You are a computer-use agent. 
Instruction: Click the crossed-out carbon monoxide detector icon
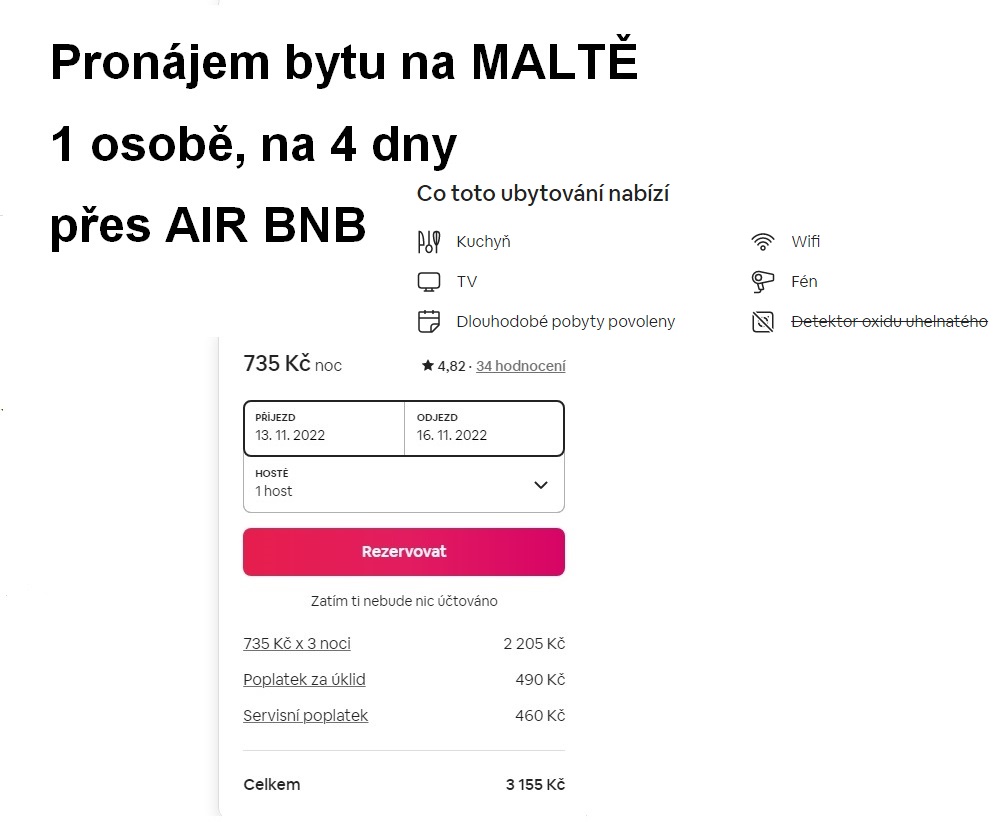[763, 322]
